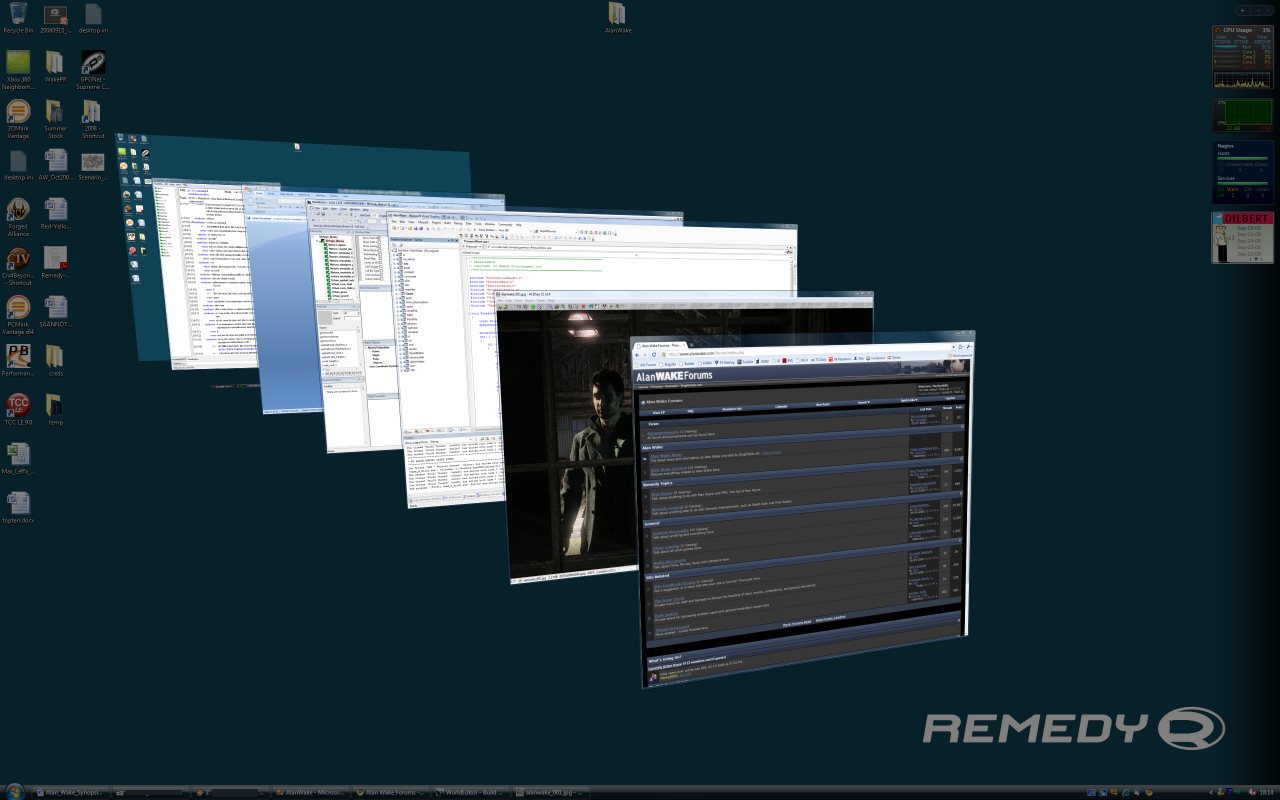This screenshot has height=800, width=1280.
Task: Click the sidebar add gadget plus button
Action: (x=1242, y=10)
